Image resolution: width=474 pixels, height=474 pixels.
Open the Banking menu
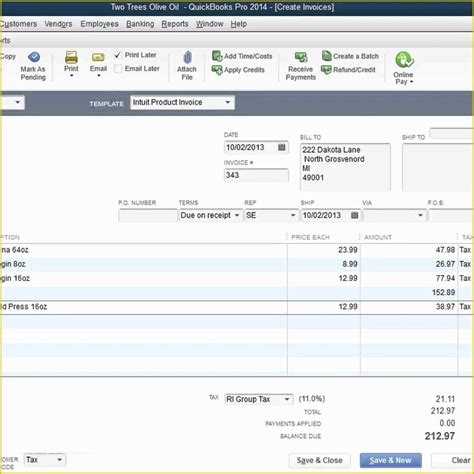(140, 24)
